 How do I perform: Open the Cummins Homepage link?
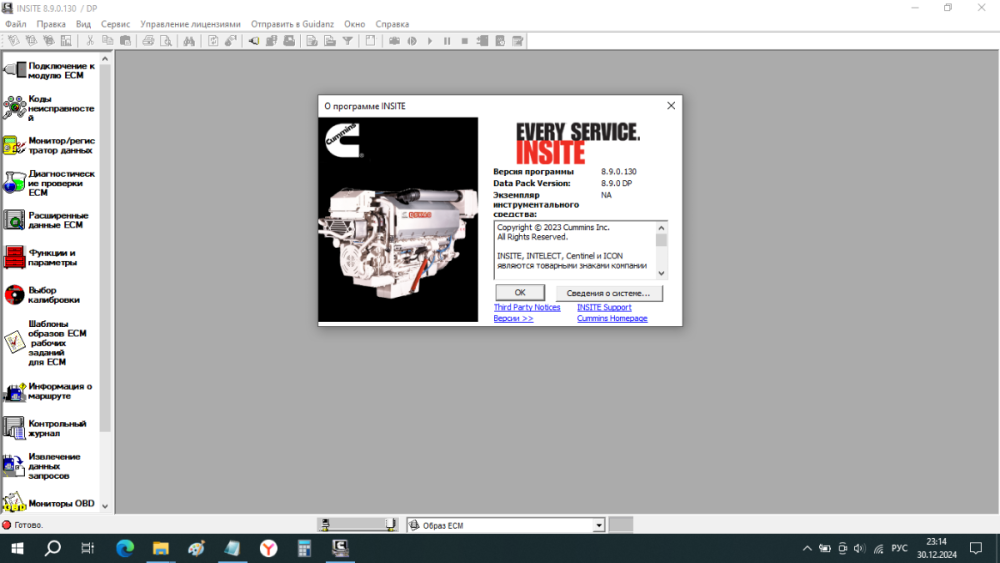[x=612, y=318]
